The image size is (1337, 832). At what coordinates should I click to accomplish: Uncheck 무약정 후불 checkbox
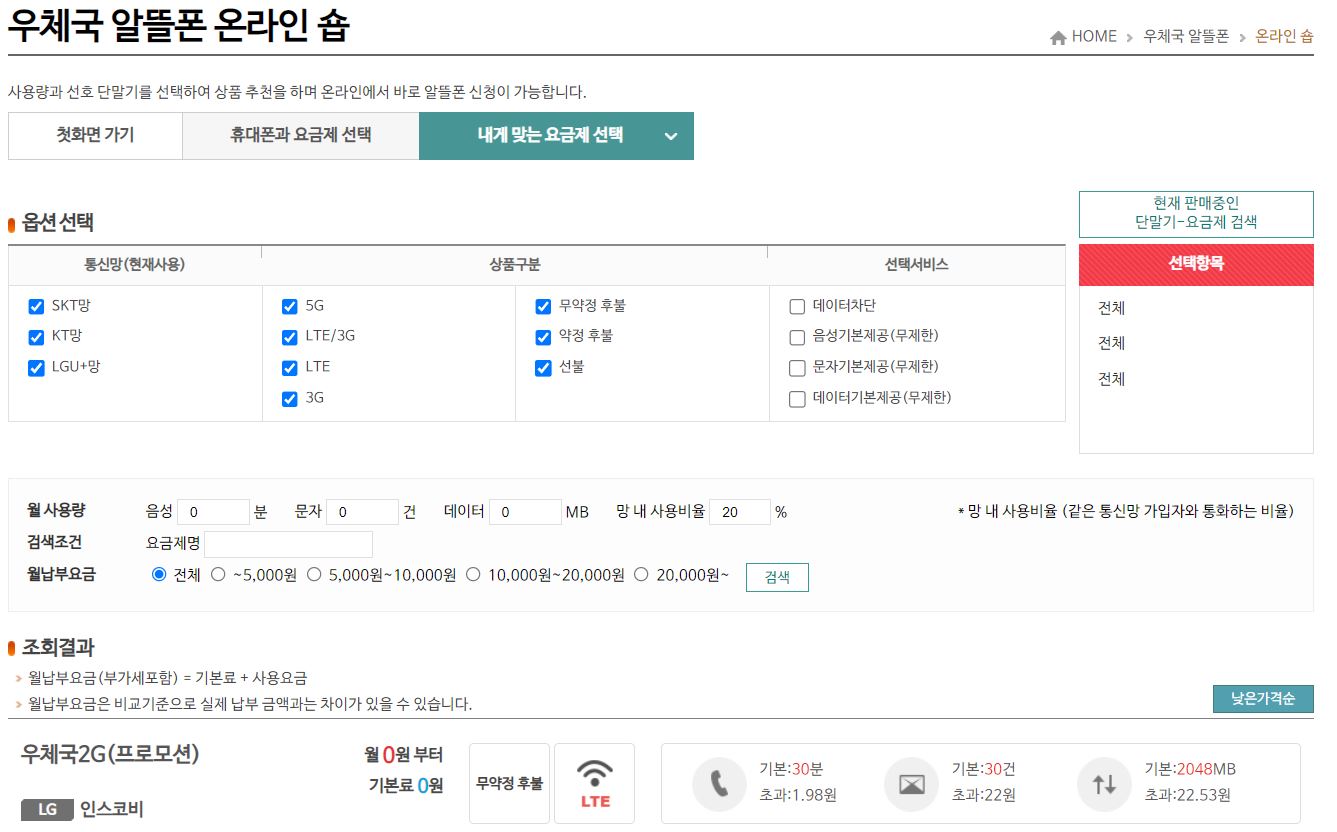[543, 306]
